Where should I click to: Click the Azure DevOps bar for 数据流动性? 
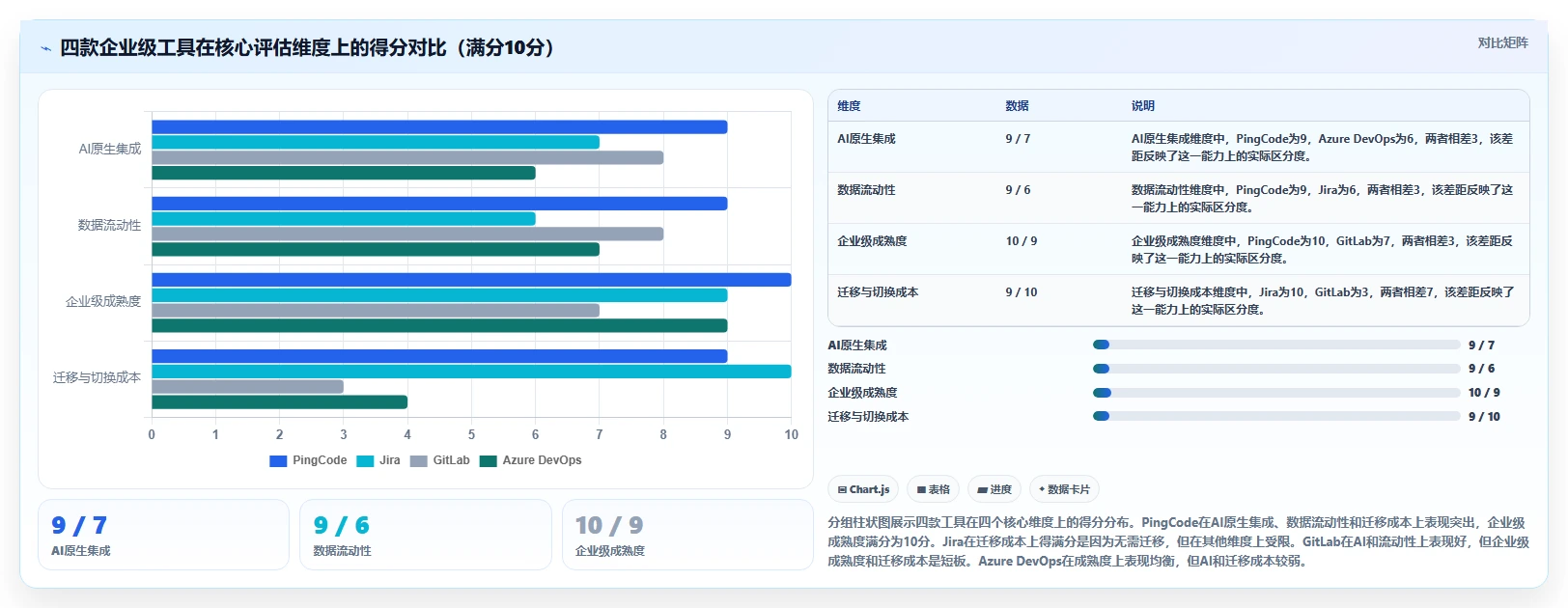pos(376,250)
